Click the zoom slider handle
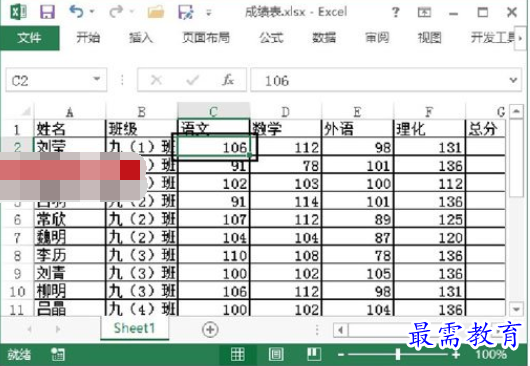The image size is (530, 366). coord(398,354)
